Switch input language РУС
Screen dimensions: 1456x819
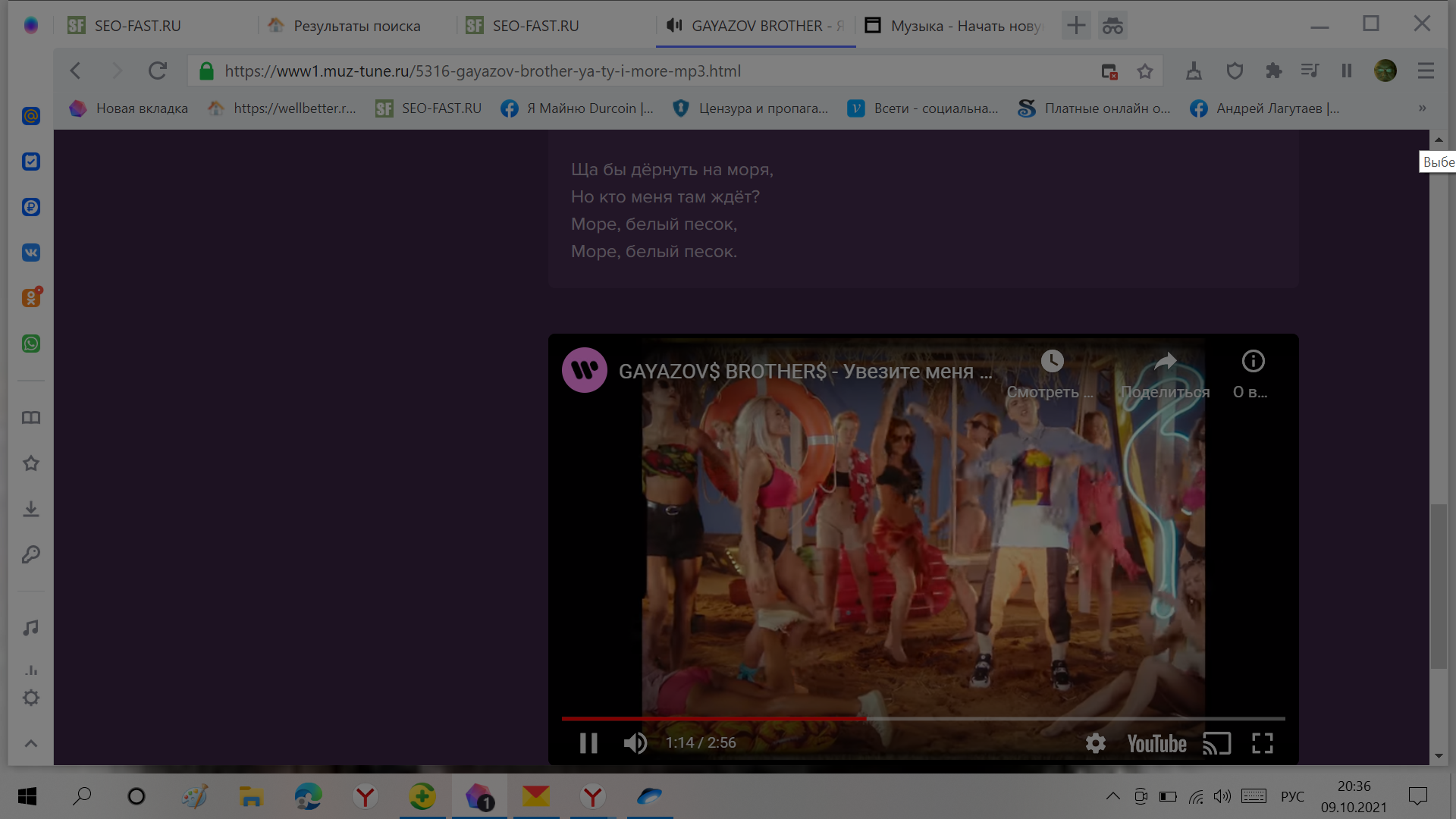1292,796
